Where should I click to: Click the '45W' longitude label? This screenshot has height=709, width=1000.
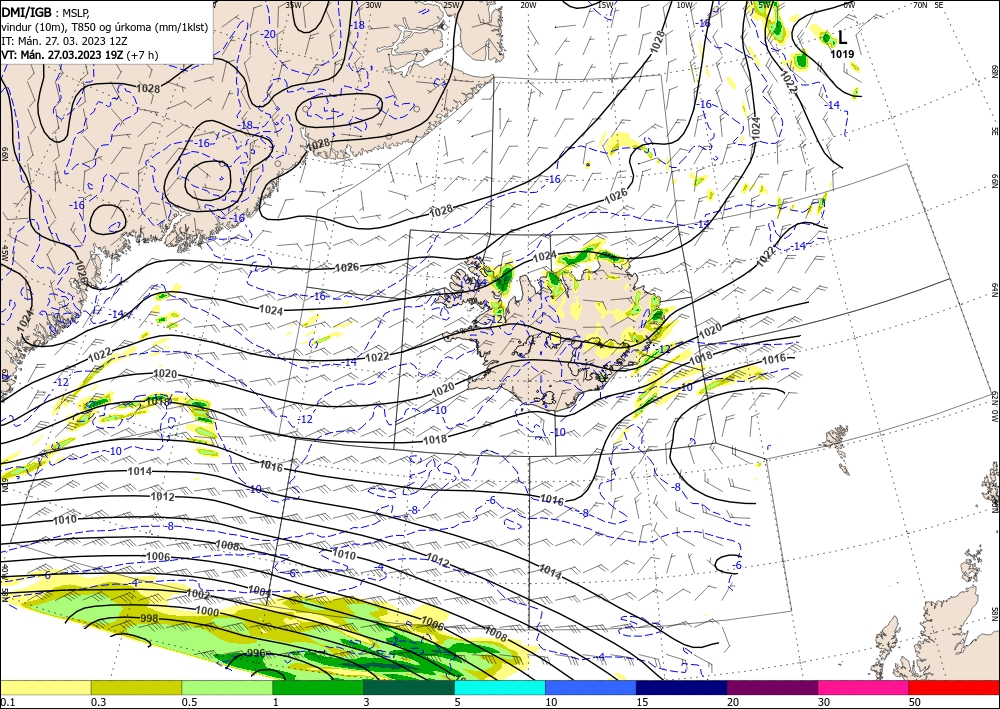4,253
